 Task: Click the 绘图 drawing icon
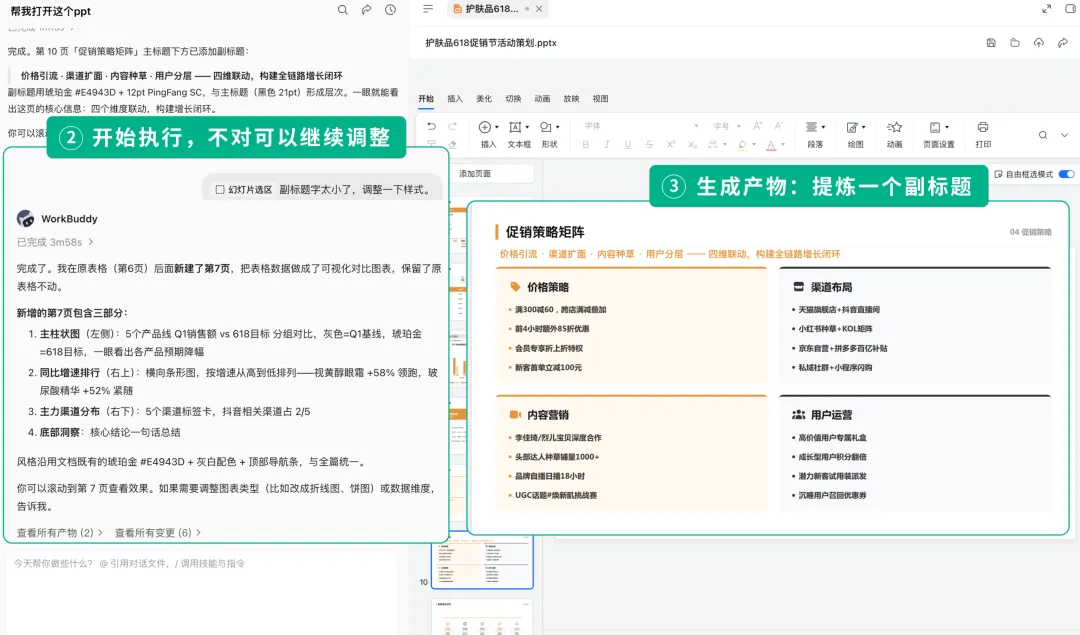(x=852, y=127)
